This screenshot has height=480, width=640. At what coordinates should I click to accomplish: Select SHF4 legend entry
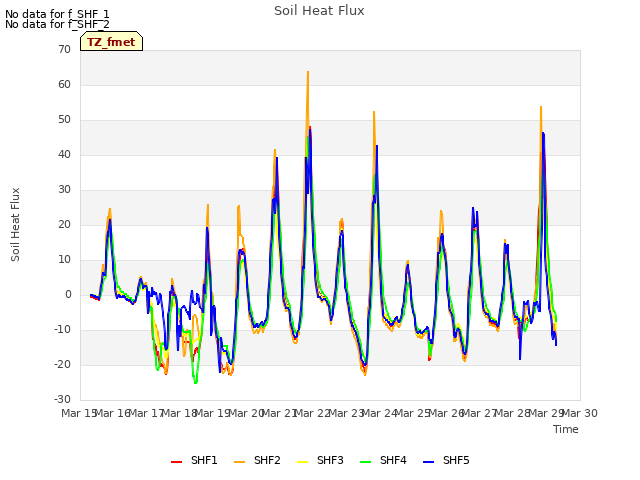point(383,460)
